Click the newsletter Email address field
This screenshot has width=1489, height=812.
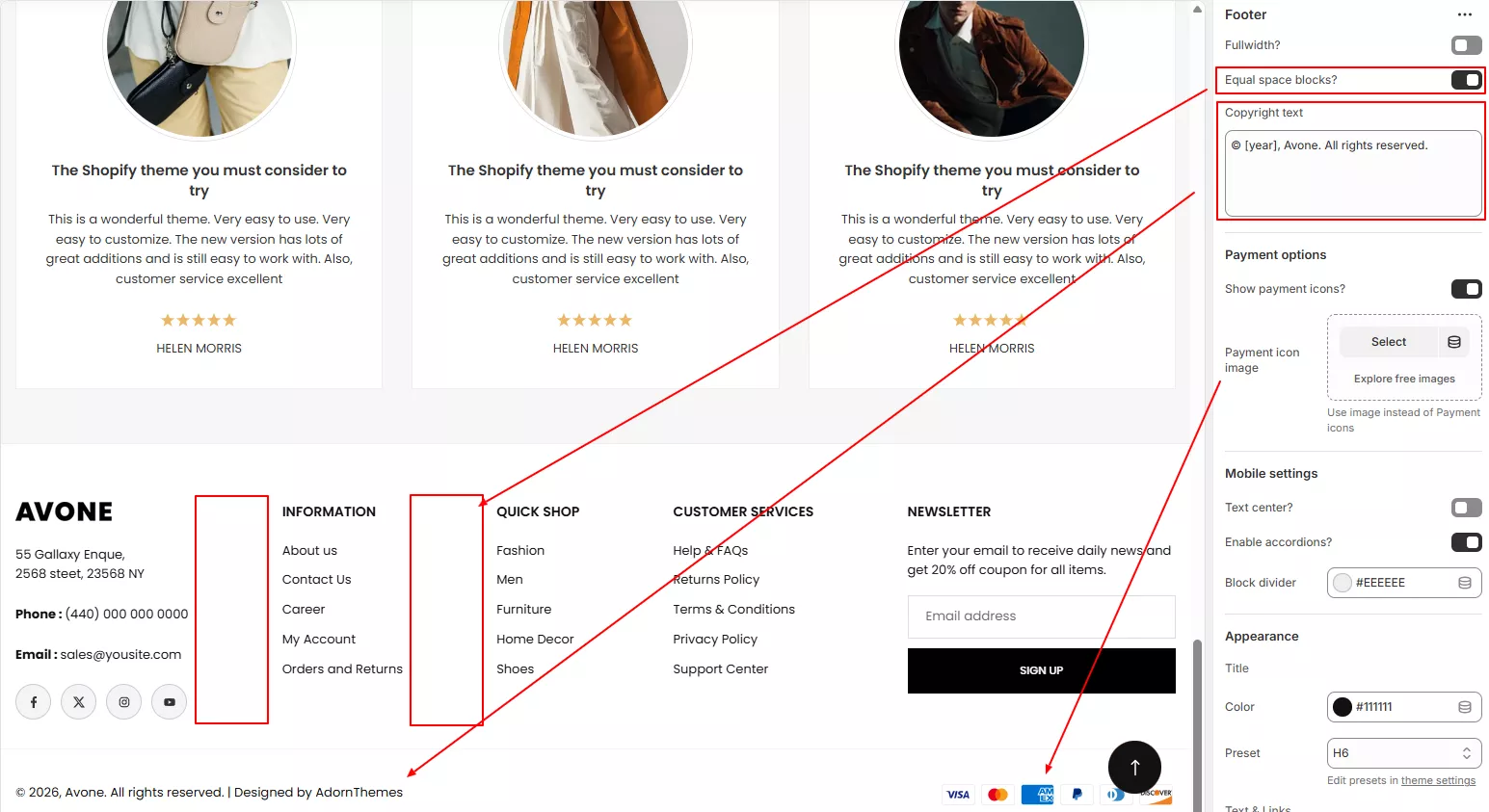pyautogui.click(x=1041, y=616)
